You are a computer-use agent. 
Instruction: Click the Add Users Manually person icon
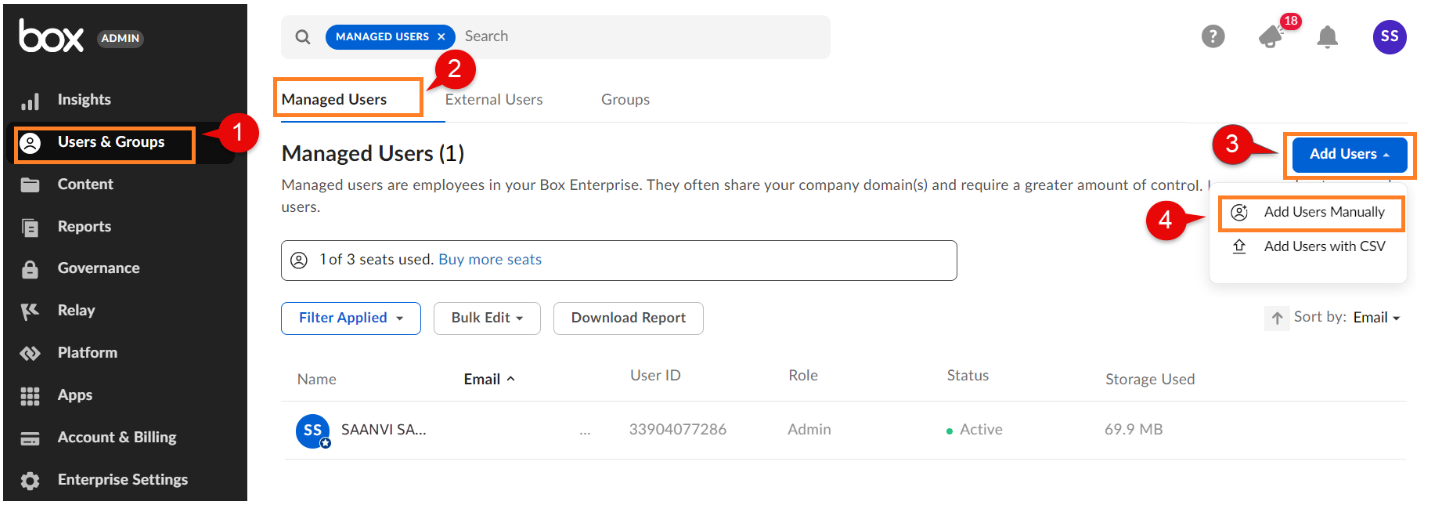click(1239, 212)
